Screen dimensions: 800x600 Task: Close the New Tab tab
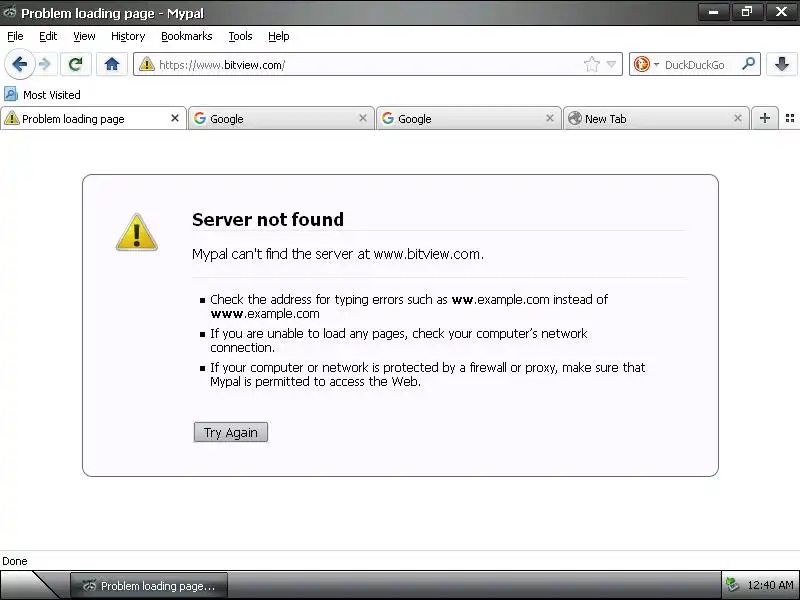[737, 118]
